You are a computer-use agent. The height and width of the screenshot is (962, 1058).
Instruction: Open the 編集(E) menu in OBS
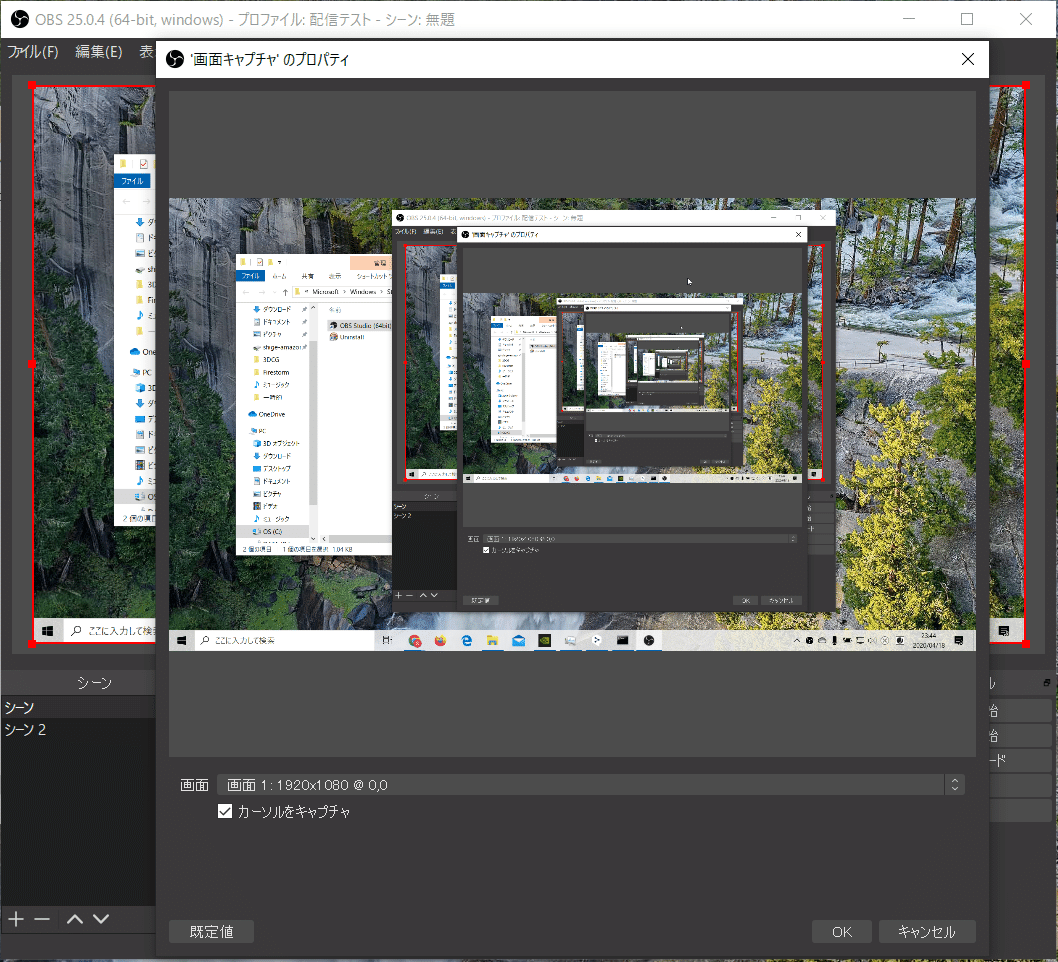point(99,51)
